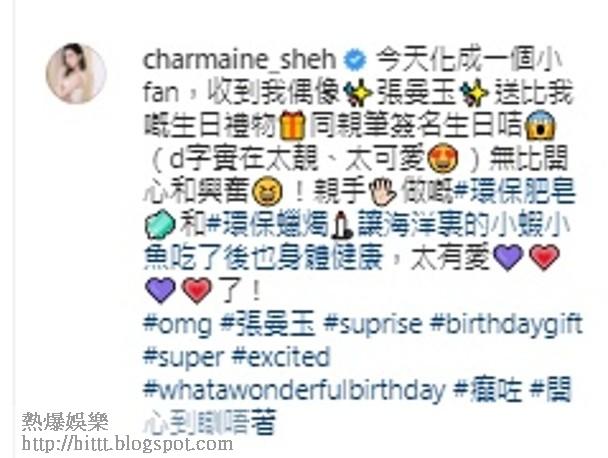Open the charmaine_sheh username link

click(x=239, y=60)
